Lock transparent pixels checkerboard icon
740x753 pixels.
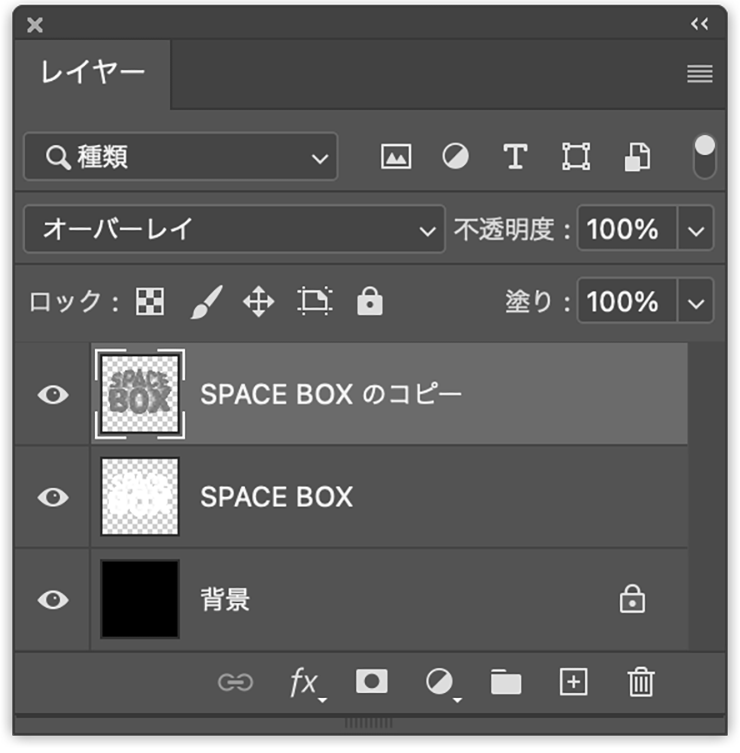pyautogui.click(x=150, y=301)
